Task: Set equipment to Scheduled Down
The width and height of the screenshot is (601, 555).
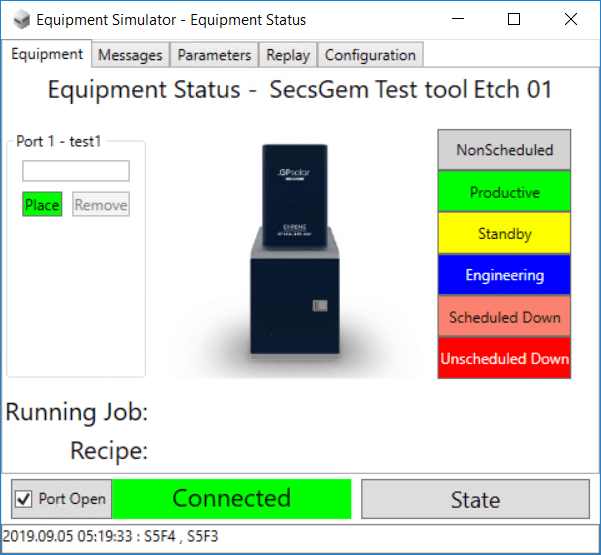Action: pyautogui.click(x=504, y=317)
